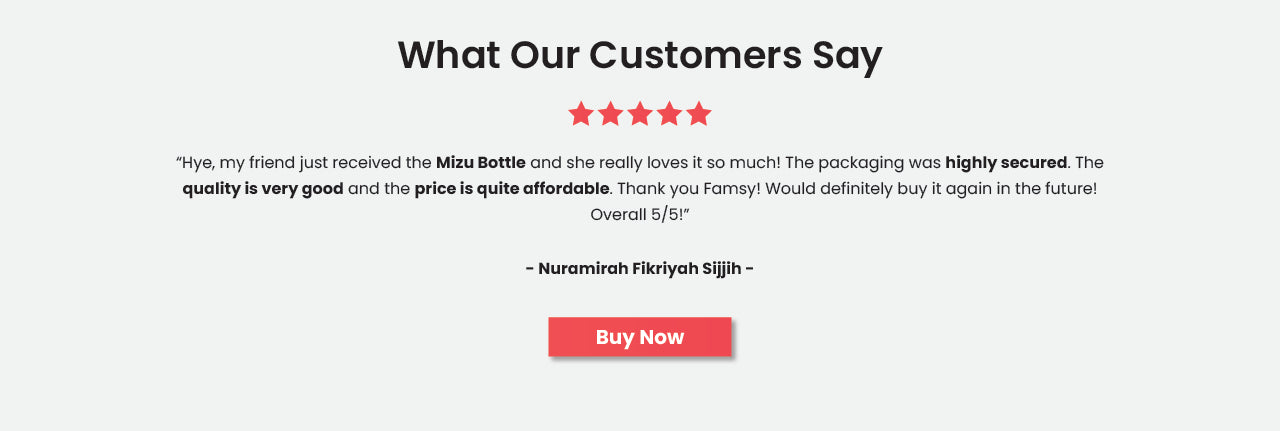Click the first star in the rating
The image size is (1280, 431).
tap(581, 114)
